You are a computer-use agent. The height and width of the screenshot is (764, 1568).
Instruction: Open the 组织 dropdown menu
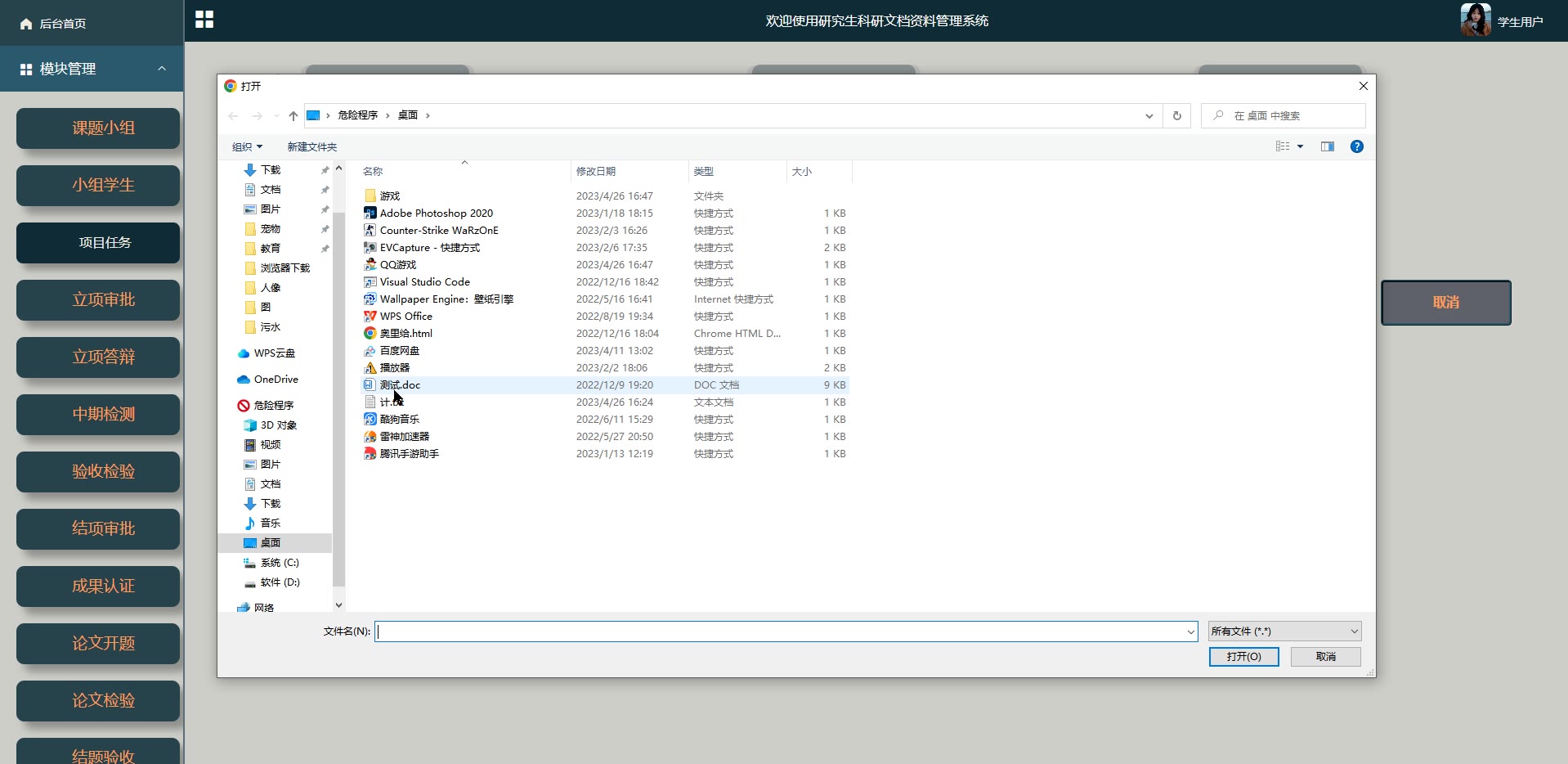click(247, 147)
